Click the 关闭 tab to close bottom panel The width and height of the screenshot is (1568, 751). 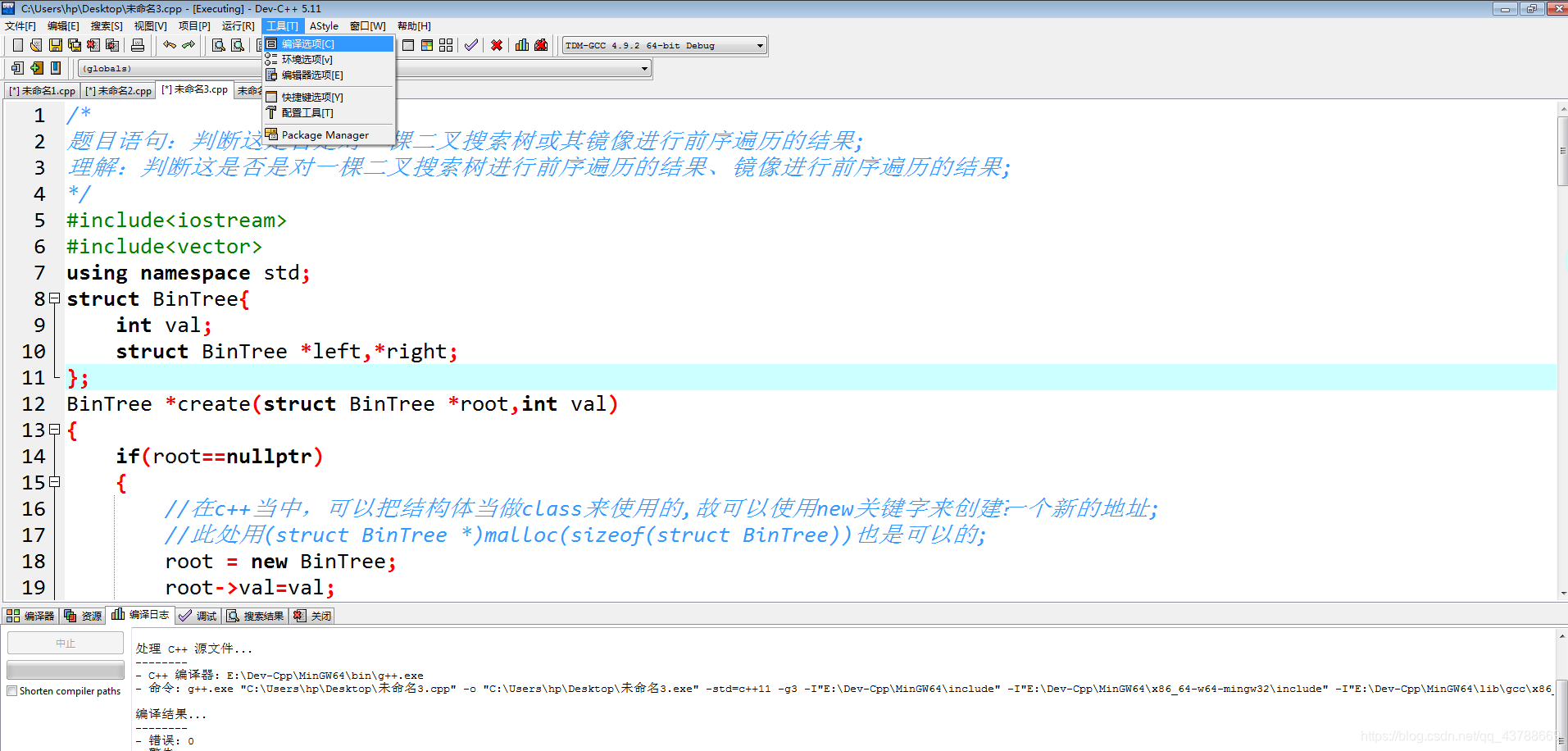click(x=312, y=616)
